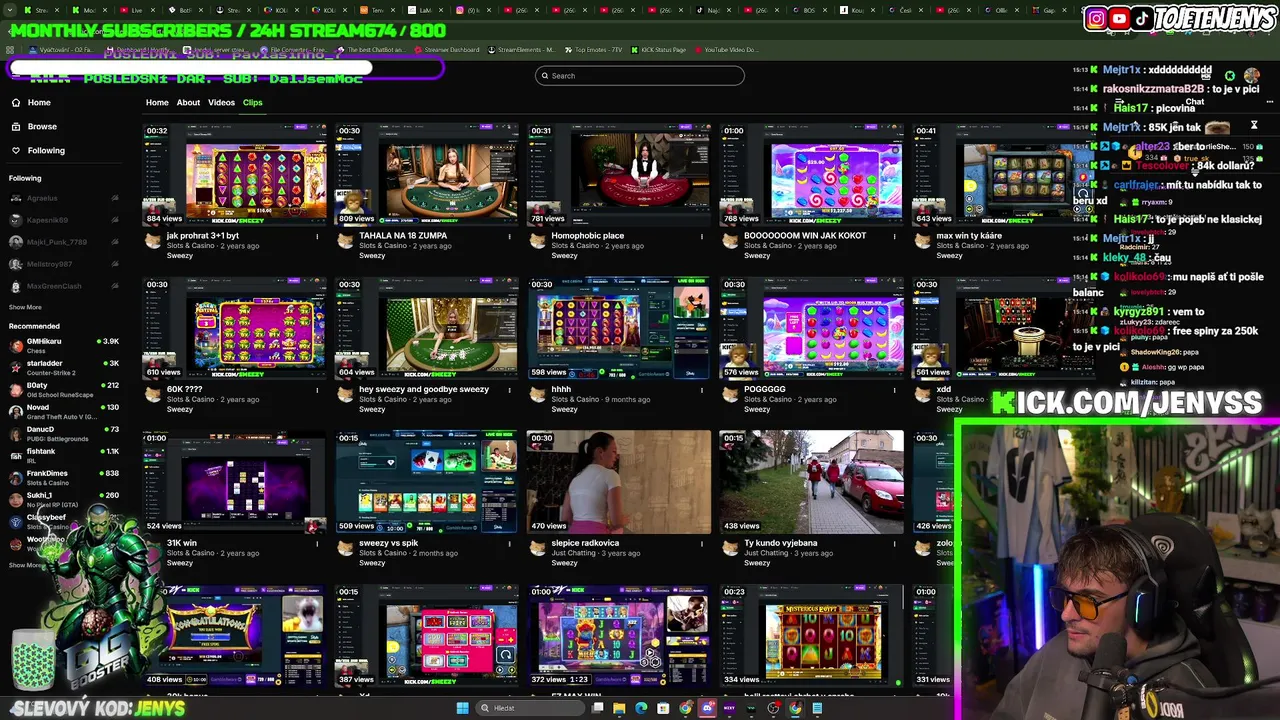This screenshot has height=720, width=1280.
Task: Open Task View on the taskbar
Action: point(597,708)
